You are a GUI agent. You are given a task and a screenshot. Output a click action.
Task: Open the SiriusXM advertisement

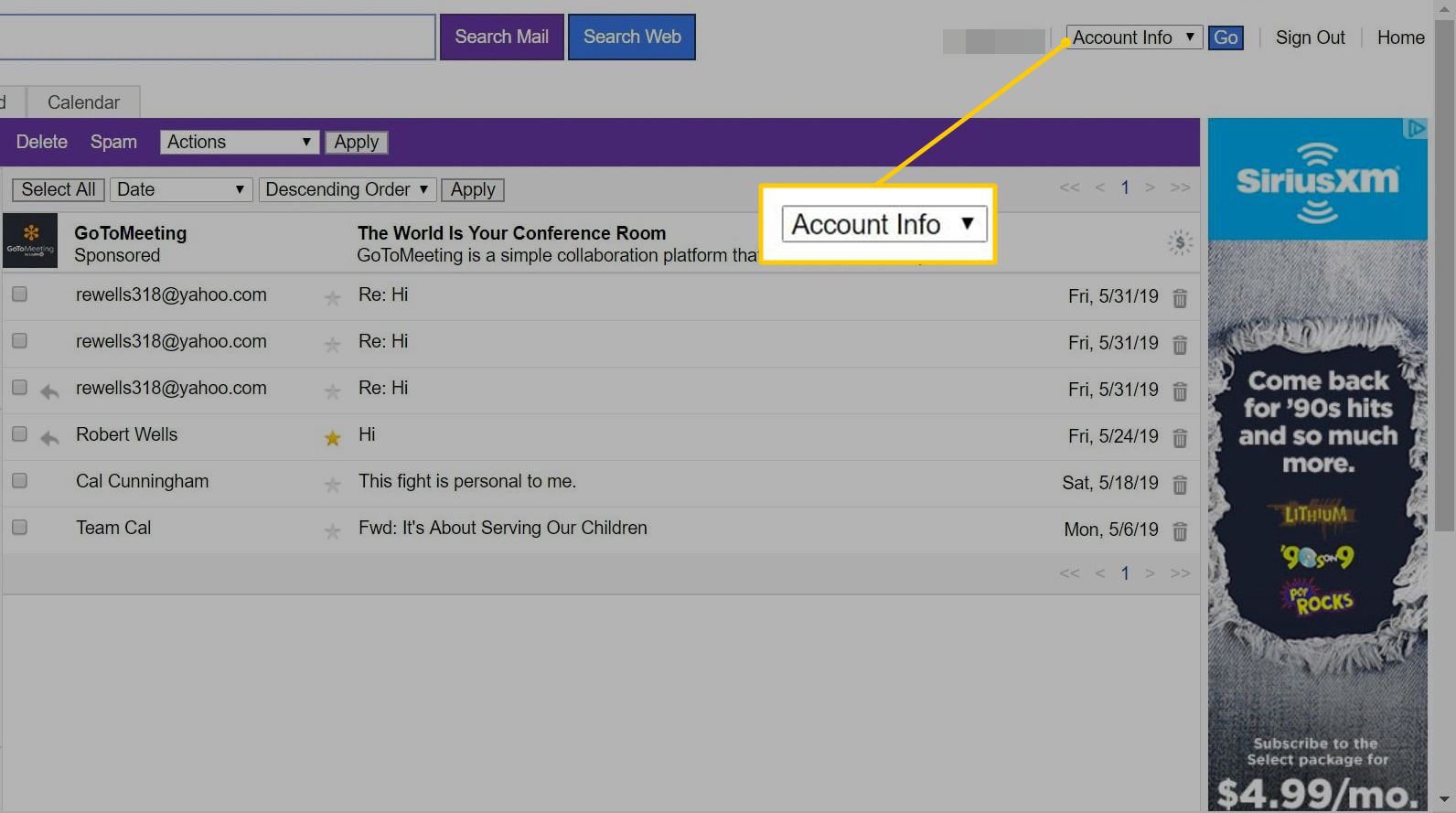pos(1317,465)
